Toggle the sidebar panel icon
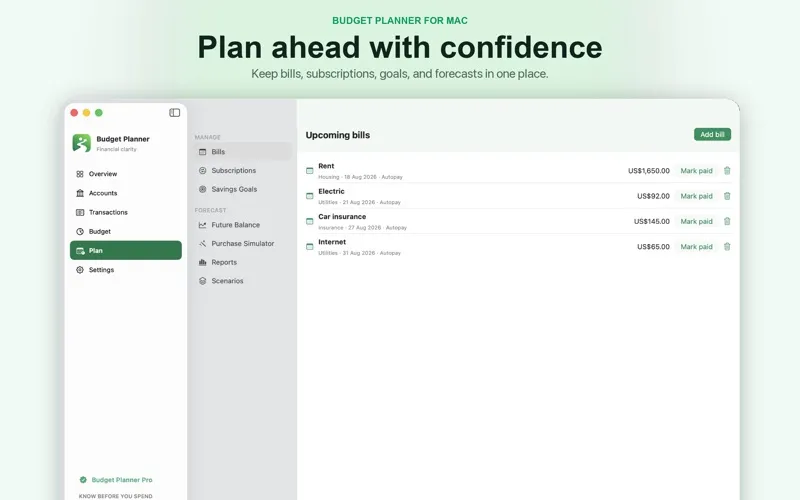 pos(174,112)
